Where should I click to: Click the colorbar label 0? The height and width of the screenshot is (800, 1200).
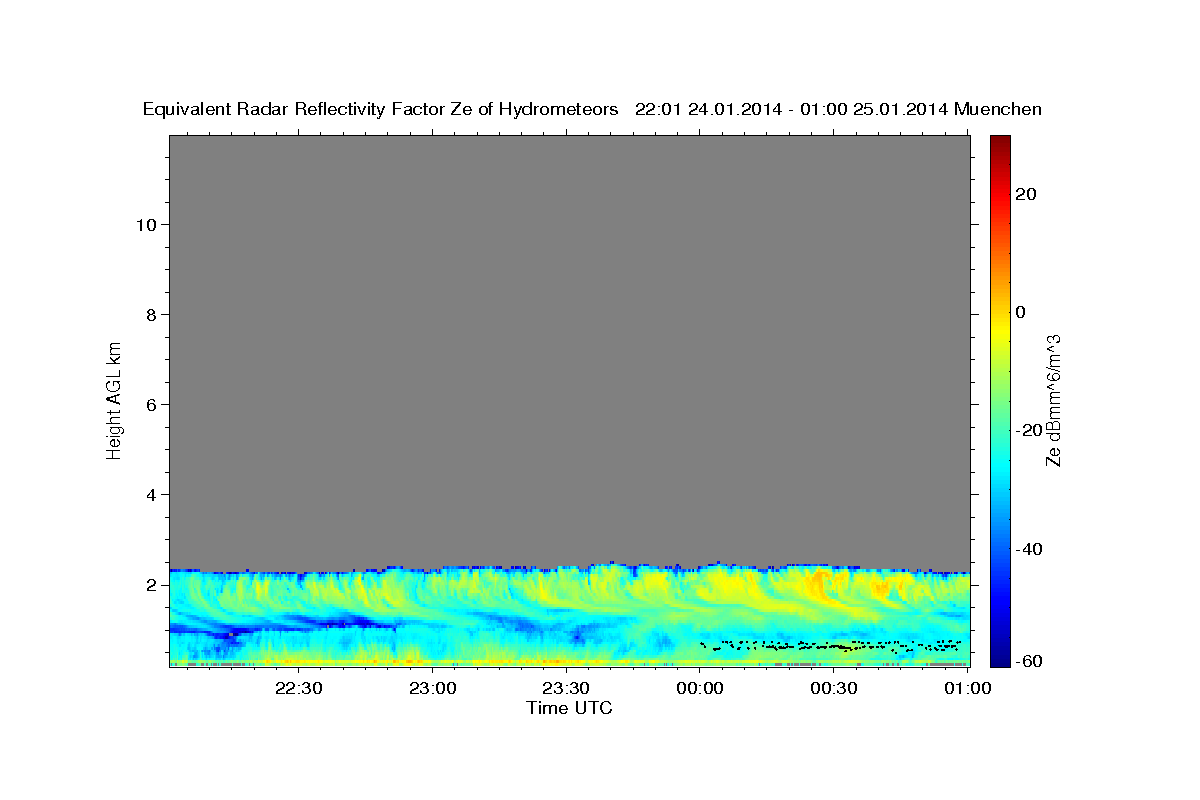tap(1020, 313)
